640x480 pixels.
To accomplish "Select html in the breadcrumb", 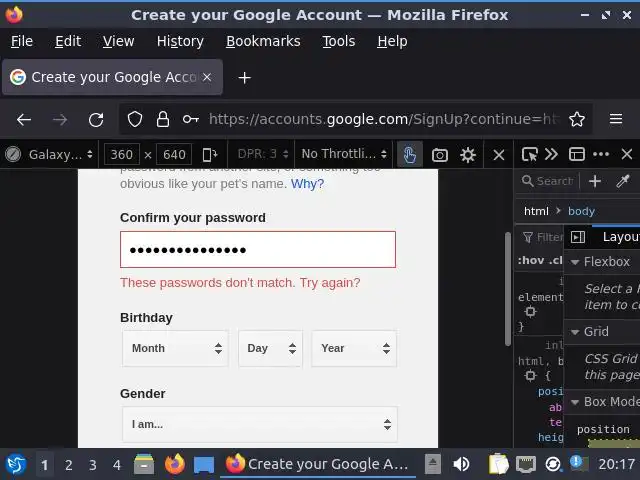I will 536,211.
